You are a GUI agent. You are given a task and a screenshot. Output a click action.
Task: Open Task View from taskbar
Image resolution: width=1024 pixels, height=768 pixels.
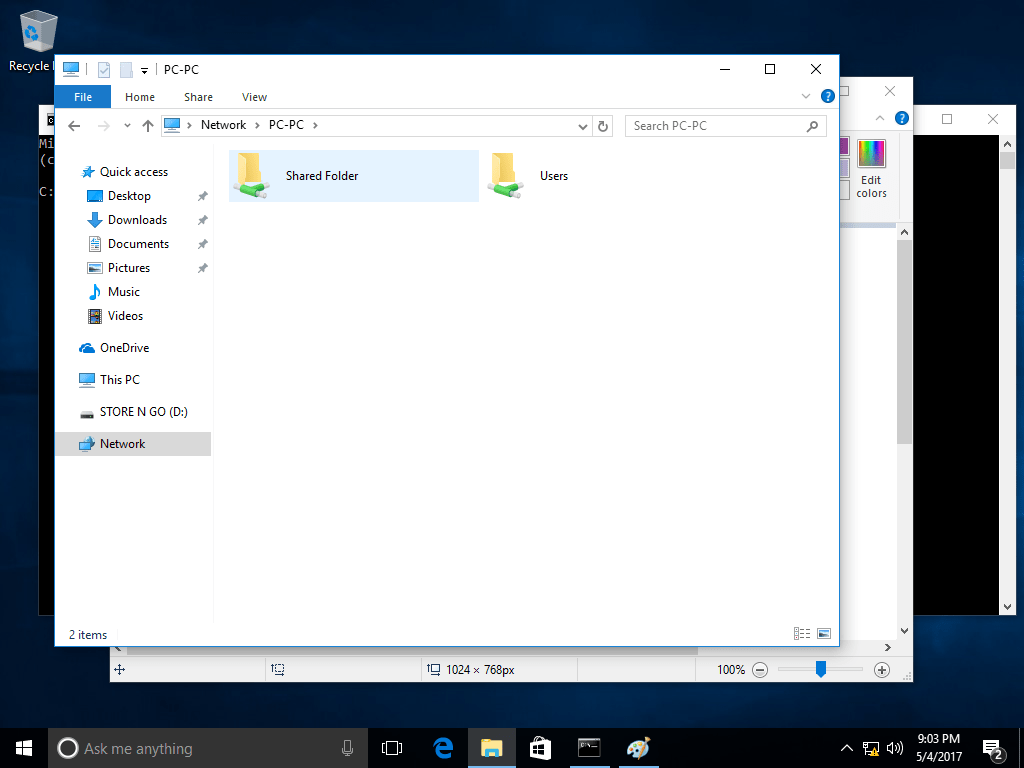[x=392, y=748]
